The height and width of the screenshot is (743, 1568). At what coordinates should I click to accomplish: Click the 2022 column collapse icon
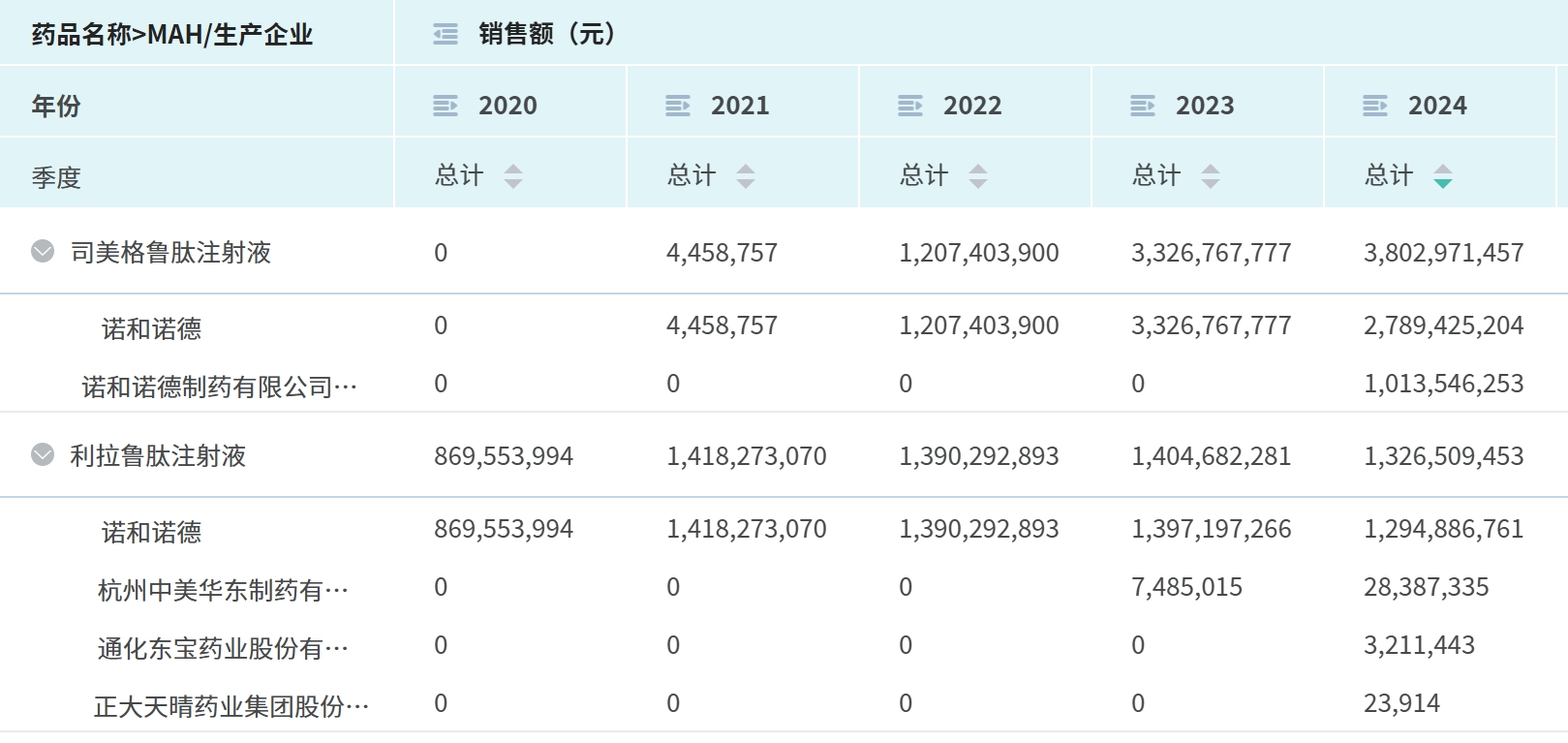click(910, 106)
